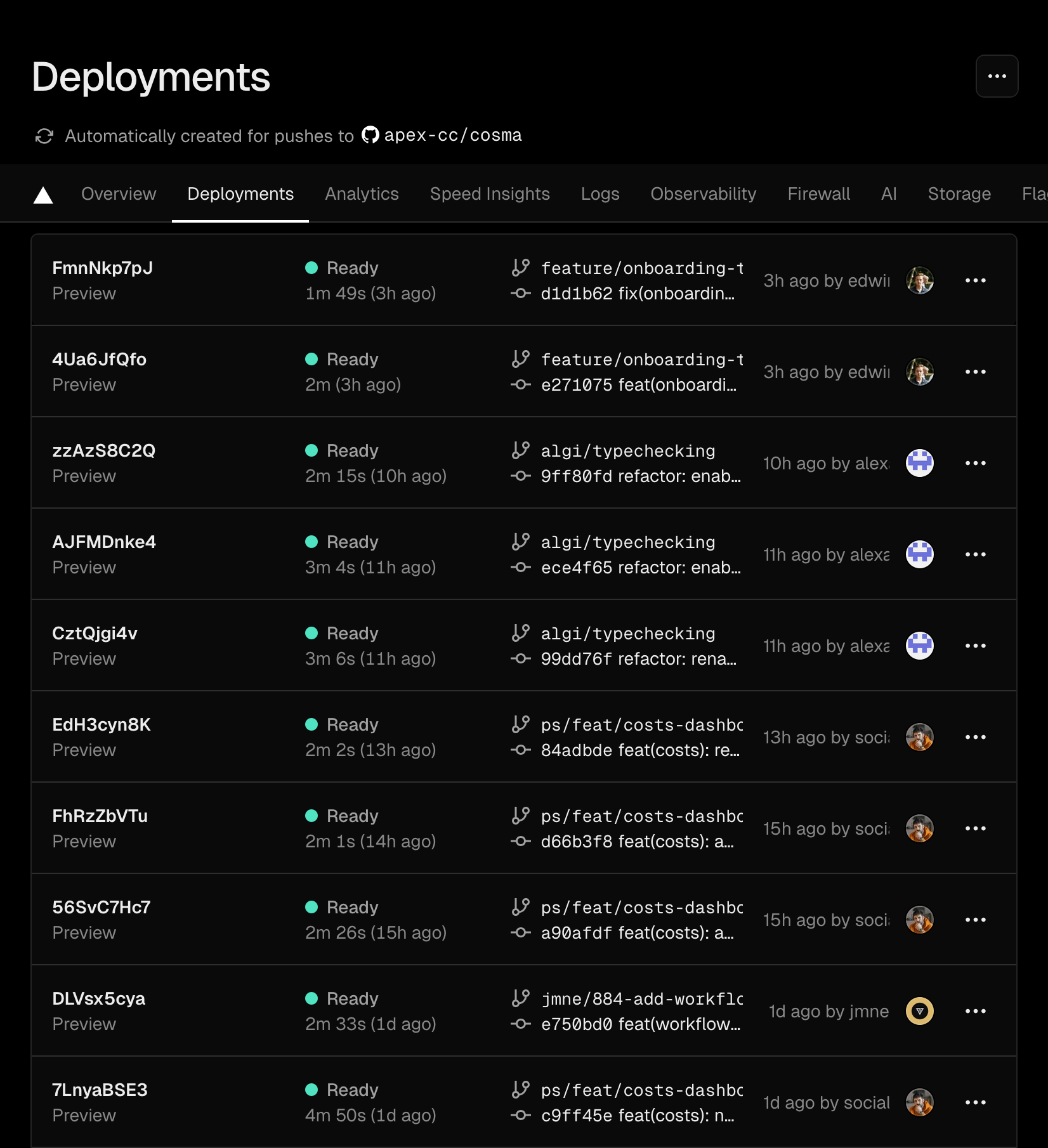
Task: Click author avatar on FhRzZbVTu row
Action: pos(919,828)
